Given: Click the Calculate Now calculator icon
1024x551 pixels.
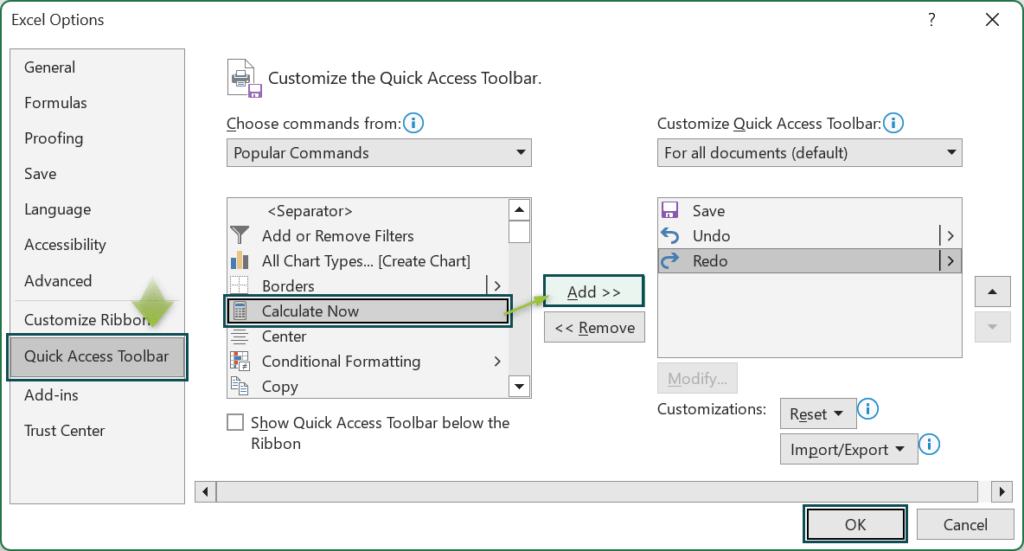Looking at the screenshot, I should (240, 311).
